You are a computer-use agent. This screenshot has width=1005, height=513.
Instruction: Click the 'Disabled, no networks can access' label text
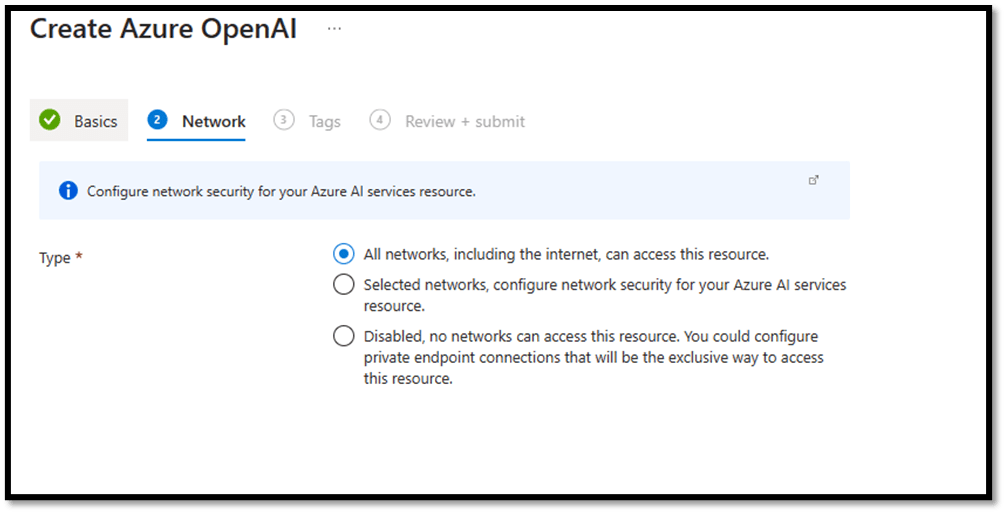coord(590,336)
